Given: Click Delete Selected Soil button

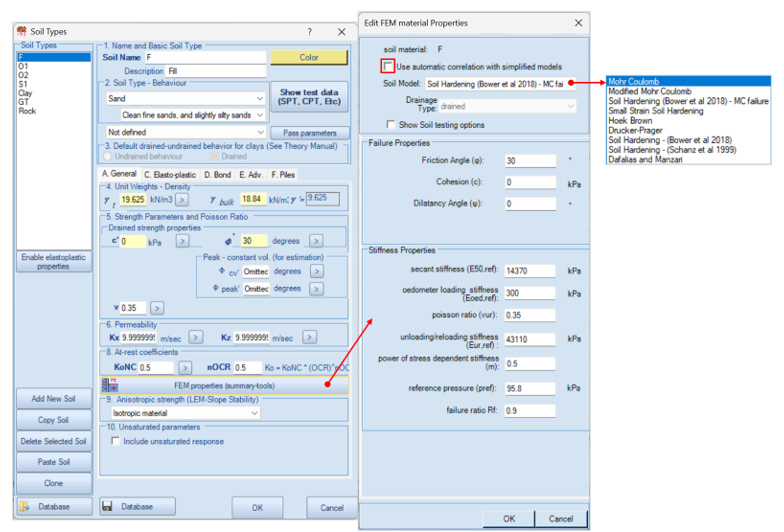Looking at the screenshot, I should click(54, 441).
